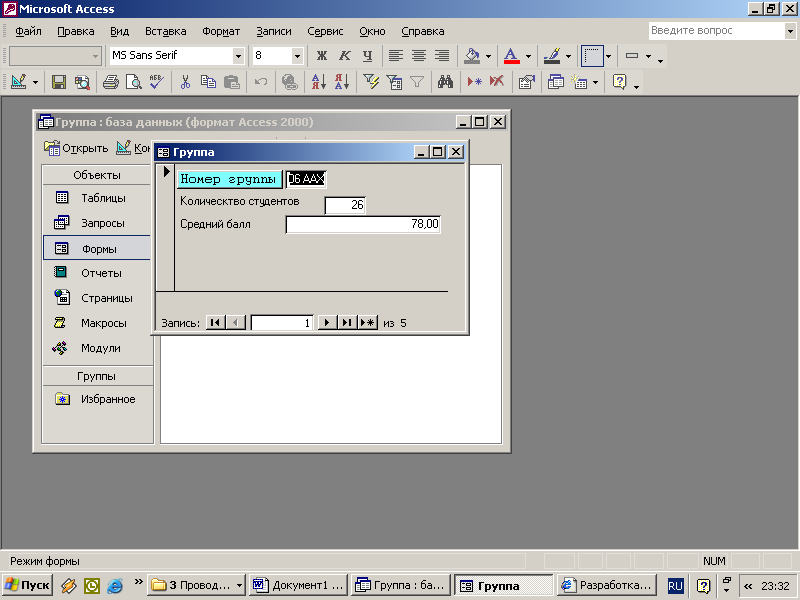800x600 pixels.
Task: Click the fill/back color bucket
Action: 472,56
